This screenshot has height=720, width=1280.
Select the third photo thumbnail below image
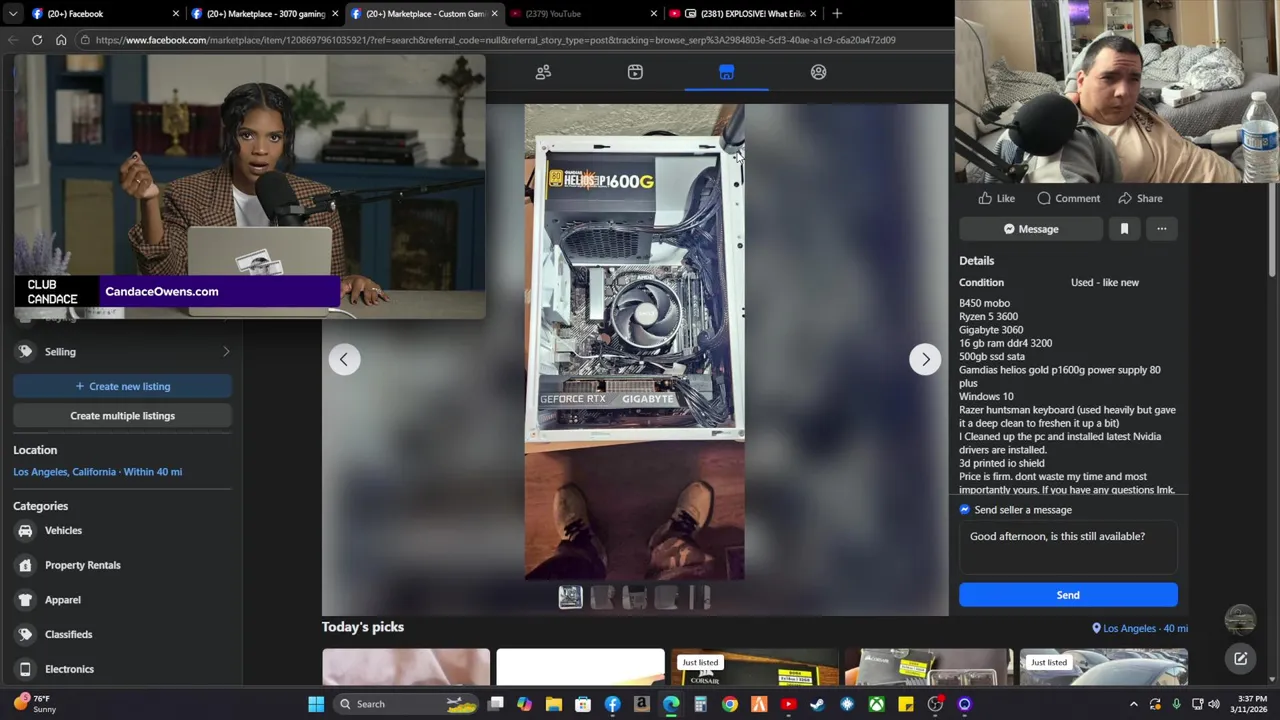[x=634, y=597]
